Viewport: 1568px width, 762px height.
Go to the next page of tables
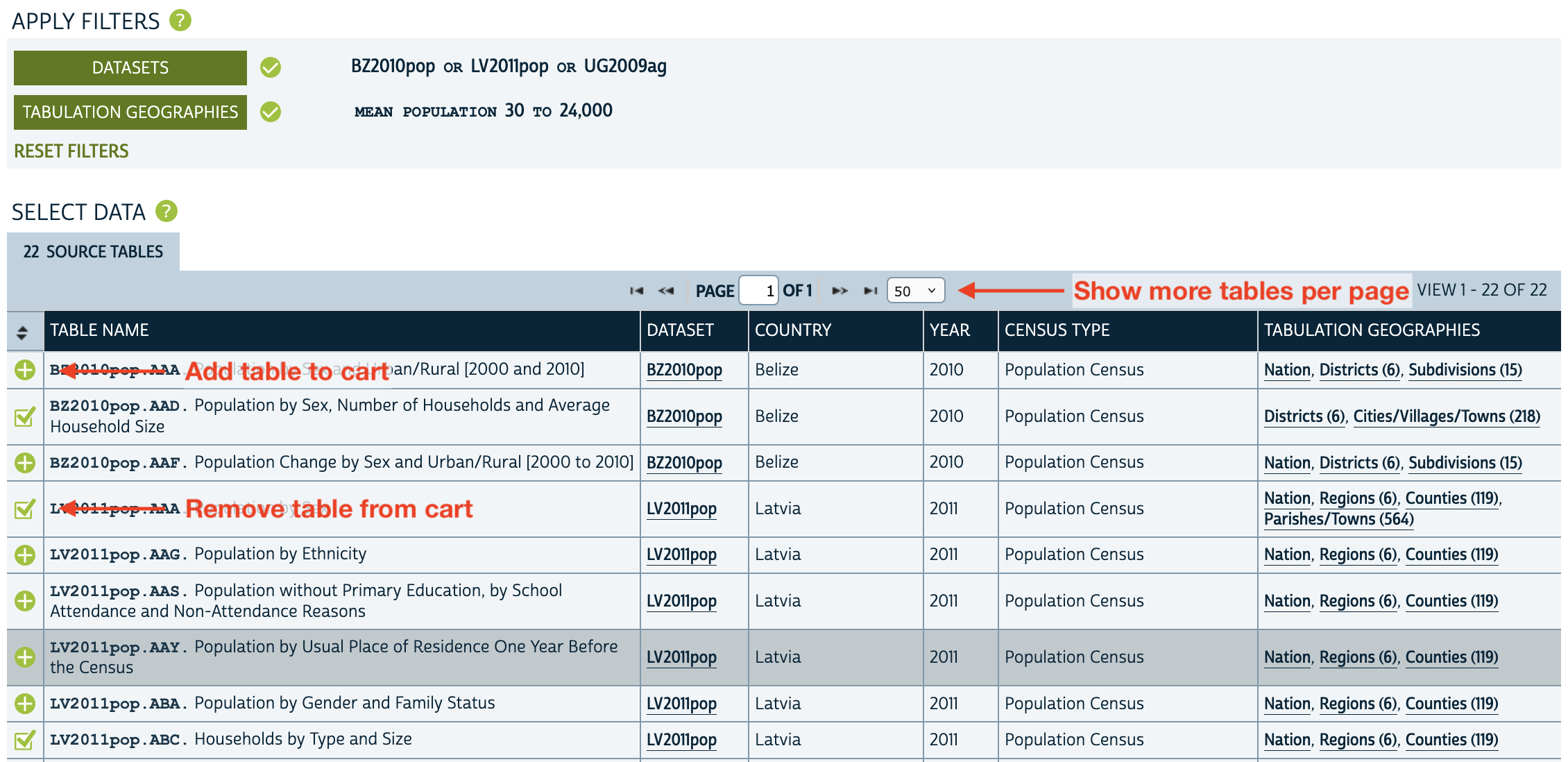click(x=840, y=291)
